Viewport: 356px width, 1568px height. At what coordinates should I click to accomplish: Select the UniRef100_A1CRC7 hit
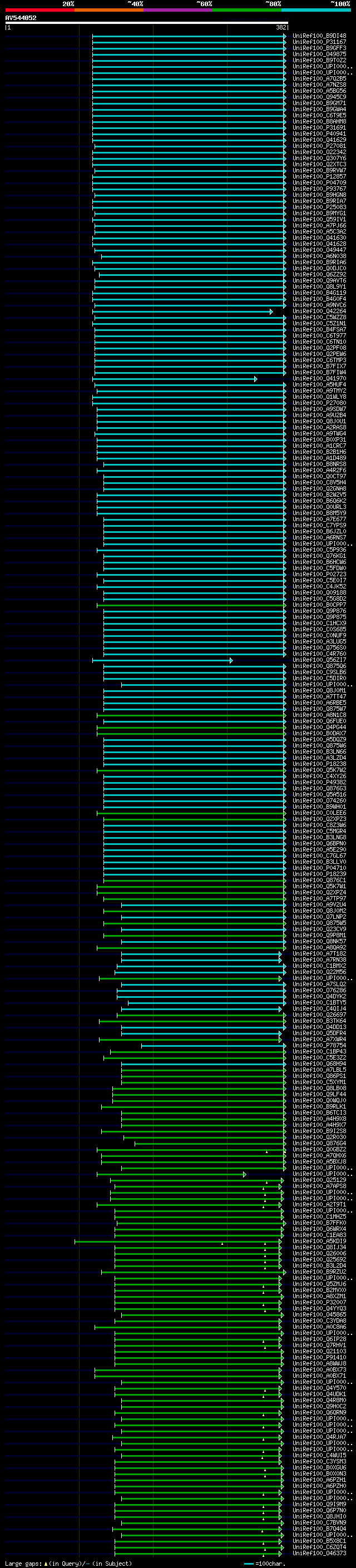click(319, 446)
